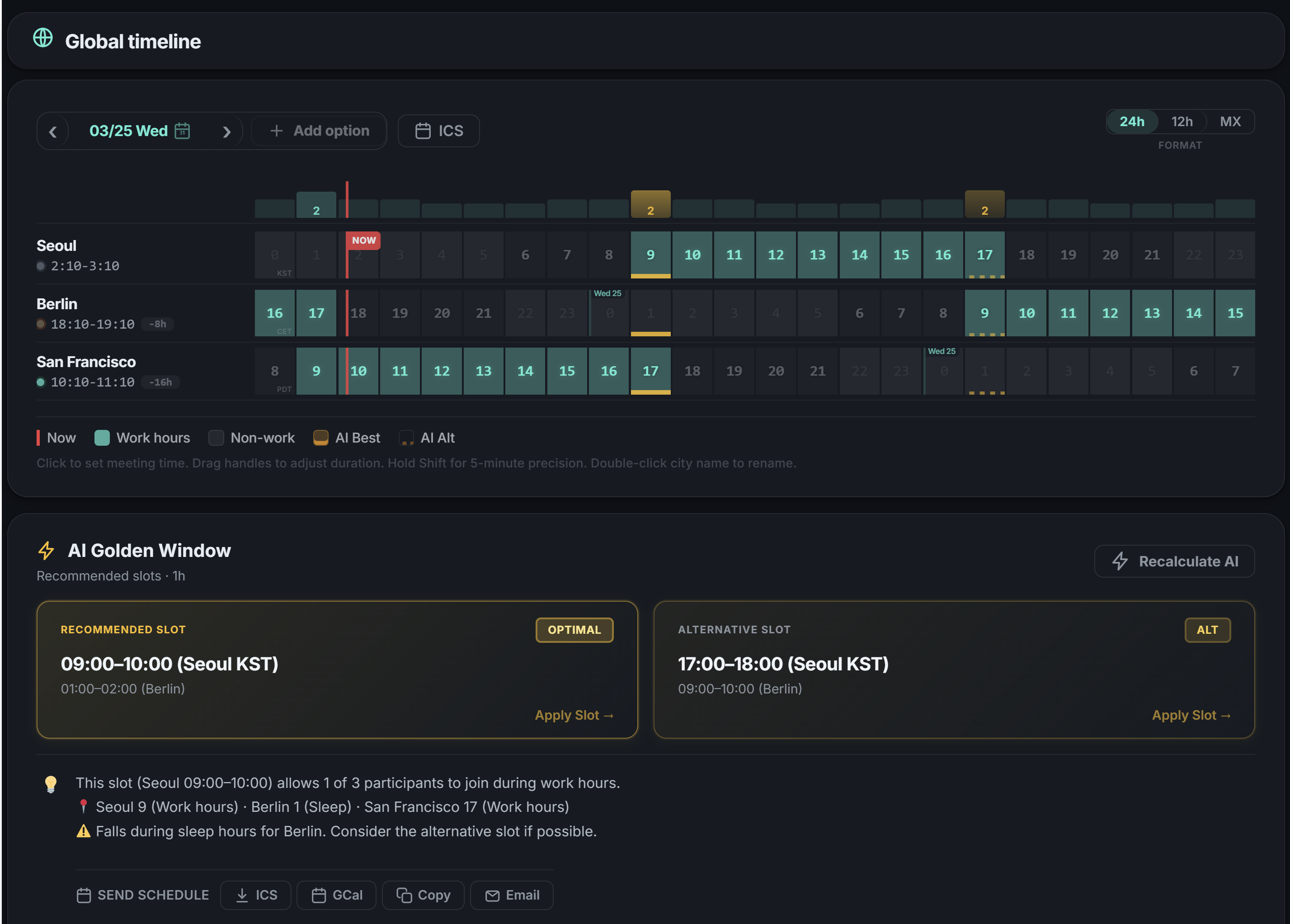Click the AI Best color swatch in the legend
This screenshot has width=1290, height=924.
[321, 437]
